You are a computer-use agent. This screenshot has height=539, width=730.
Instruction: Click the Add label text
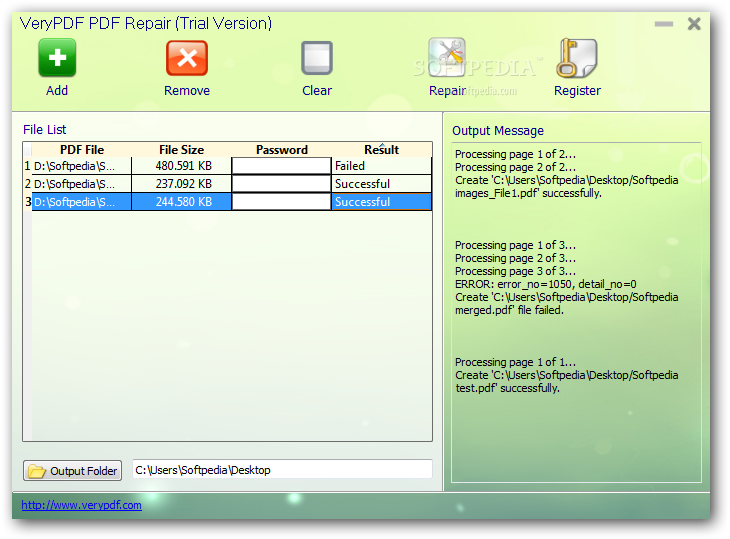pyautogui.click(x=57, y=90)
